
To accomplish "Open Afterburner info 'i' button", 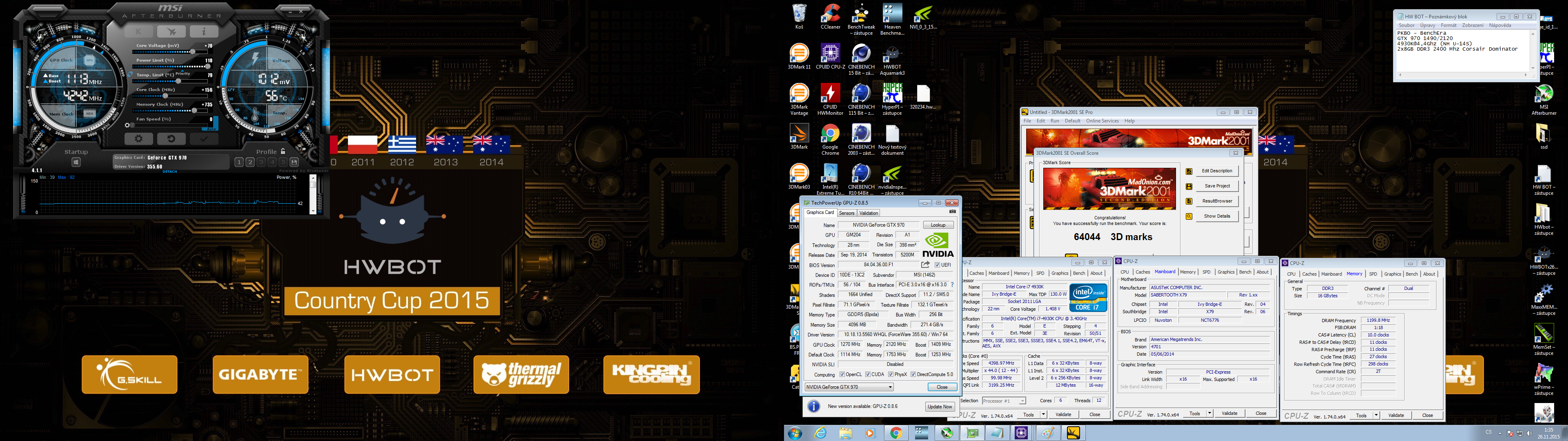I will click(205, 31).
